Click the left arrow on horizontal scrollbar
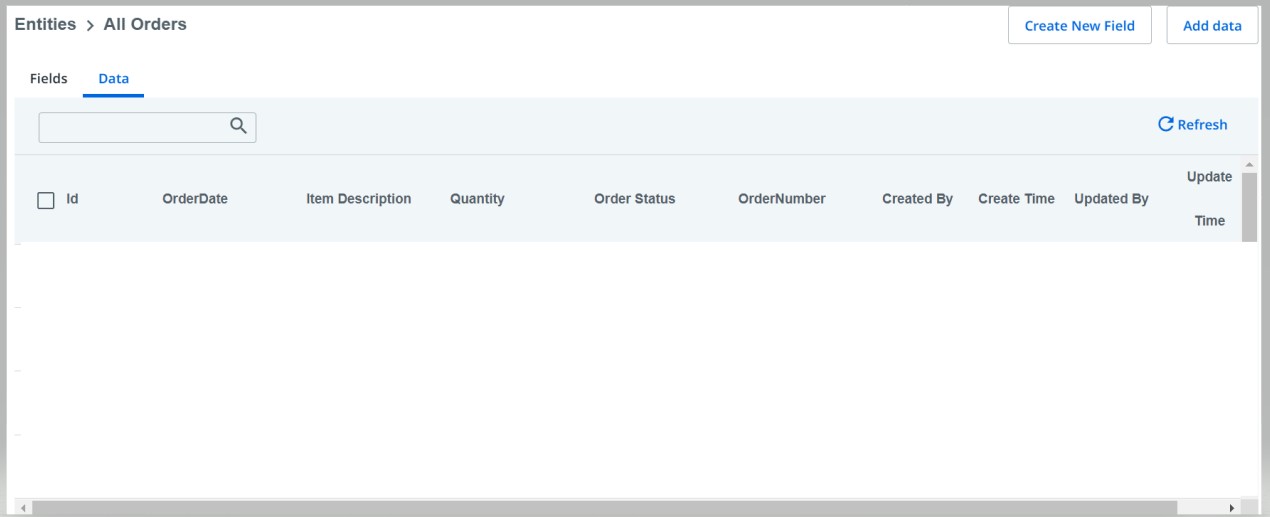 (25, 508)
